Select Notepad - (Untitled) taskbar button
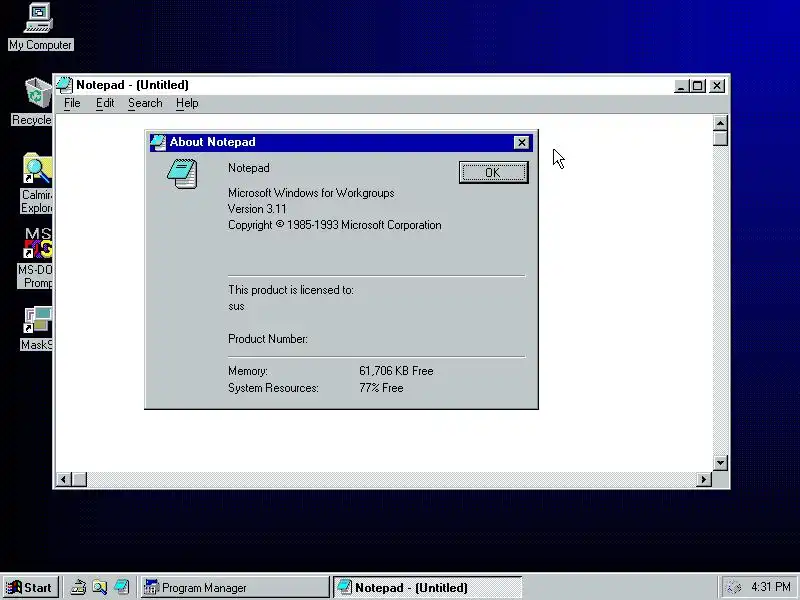Viewport: 800px width, 600px height. coord(428,588)
